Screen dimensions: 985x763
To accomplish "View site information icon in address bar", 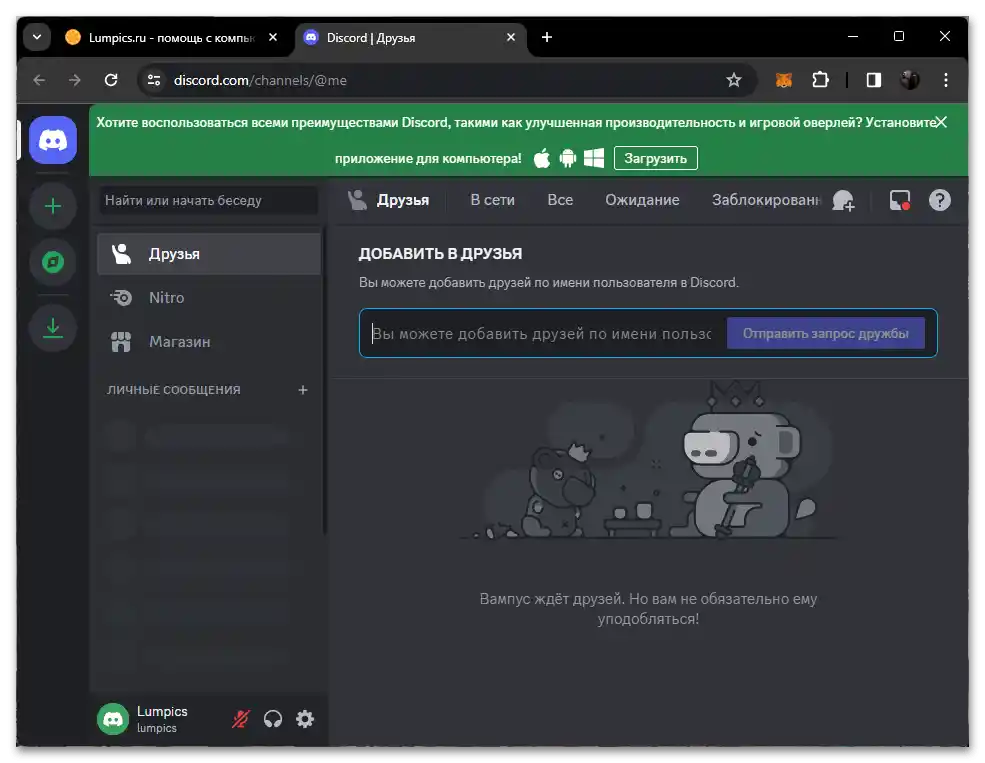I will (x=154, y=80).
